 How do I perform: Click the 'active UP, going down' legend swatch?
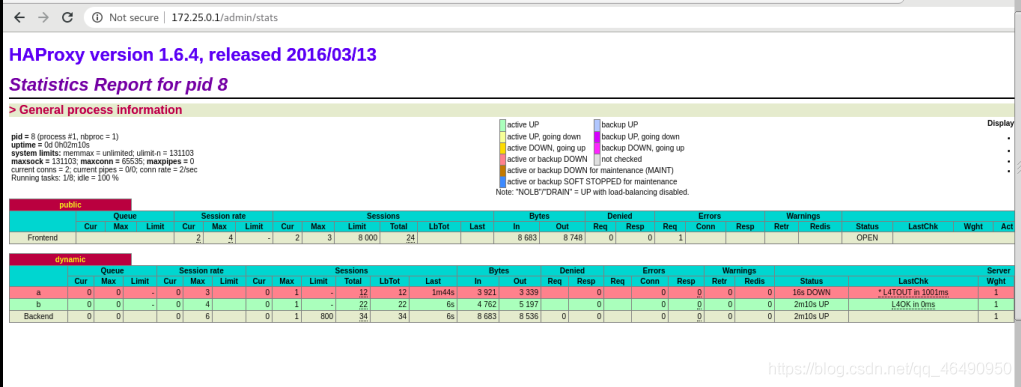click(503, 137)
